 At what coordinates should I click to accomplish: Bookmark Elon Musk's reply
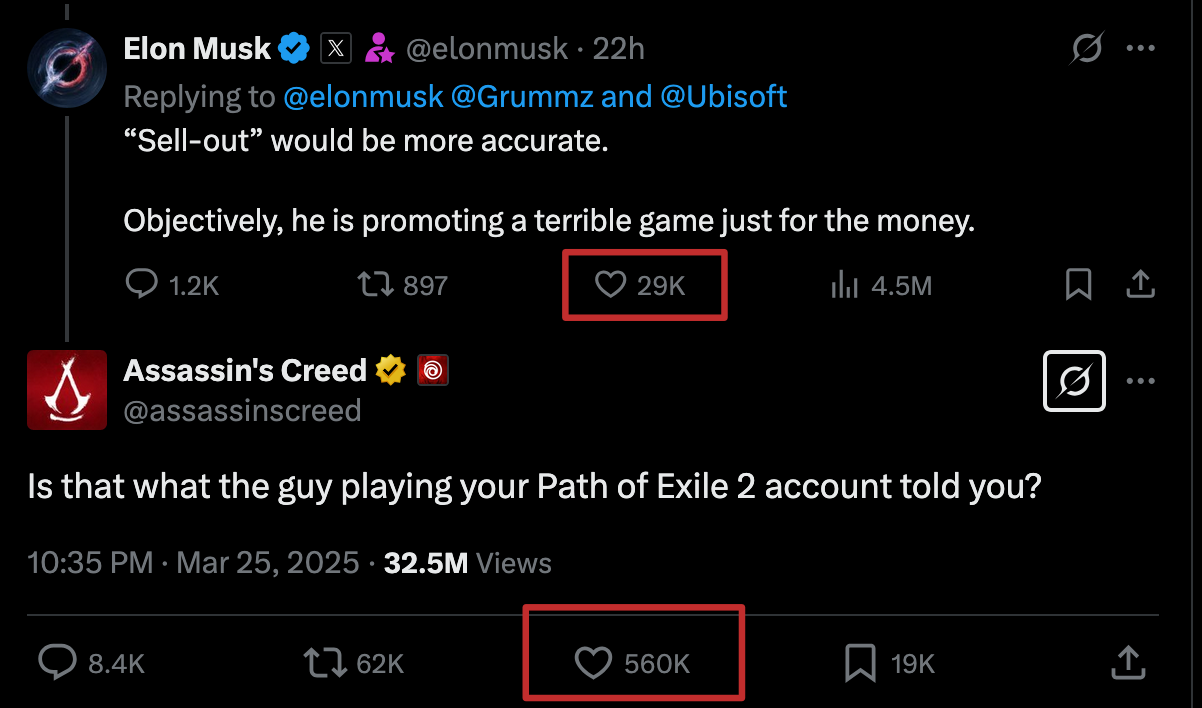point(1078,286)
